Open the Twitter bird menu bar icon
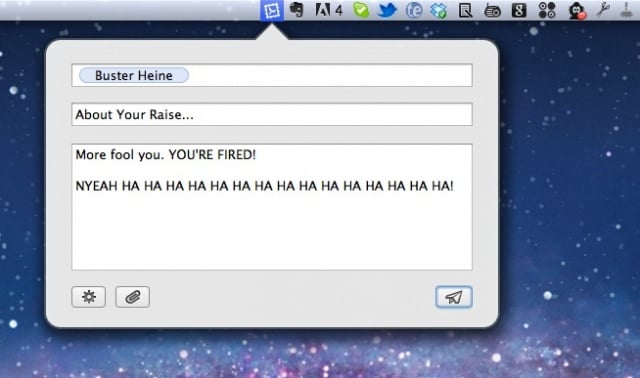Image resolution: width=640 pixels, height=378 pixels. pyautogui.click(x=387, y=10)
